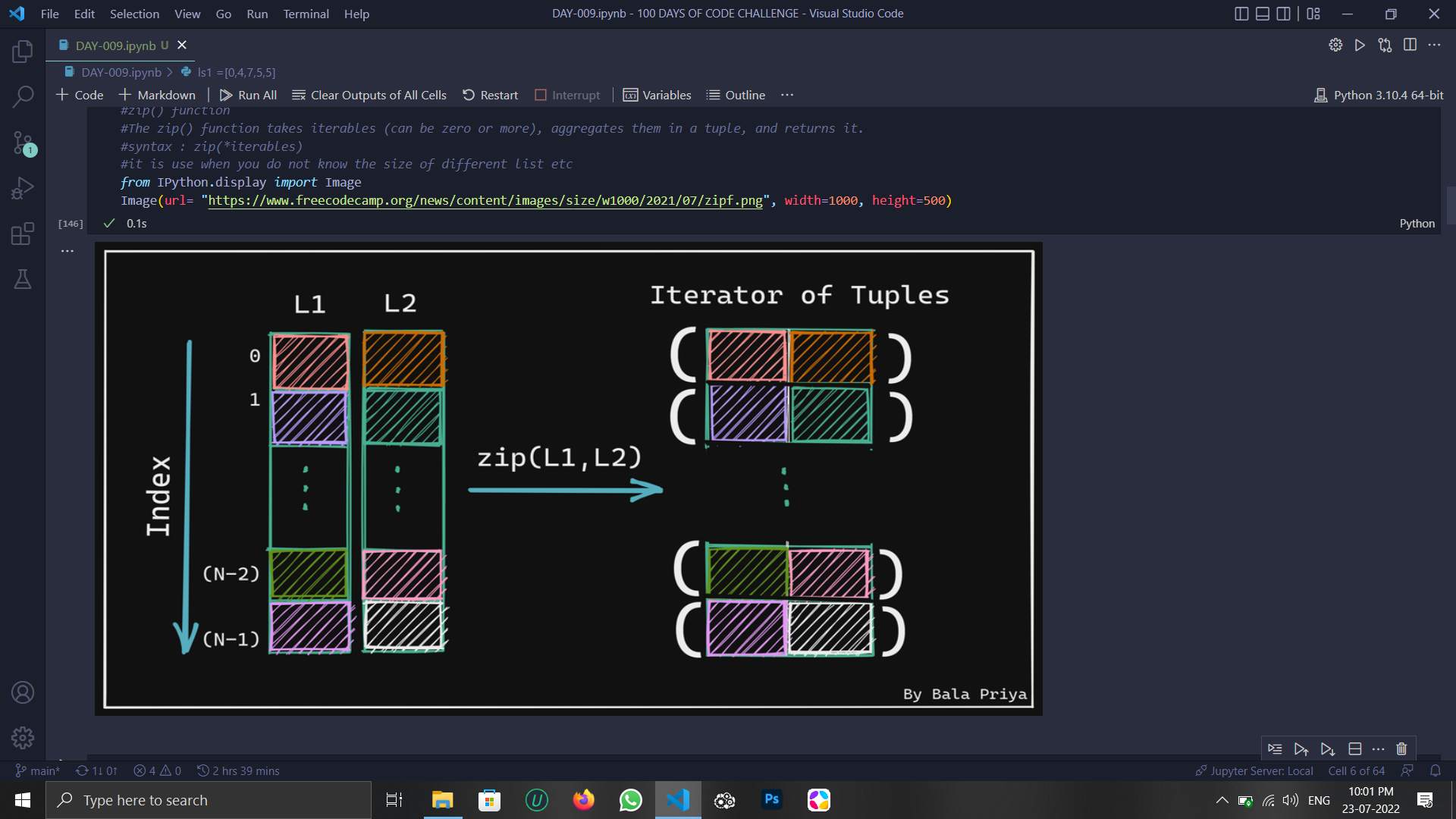1456x819 pixels.
Task: Click the freecodecamp zipf.png URL link
Action: point(485,200)
